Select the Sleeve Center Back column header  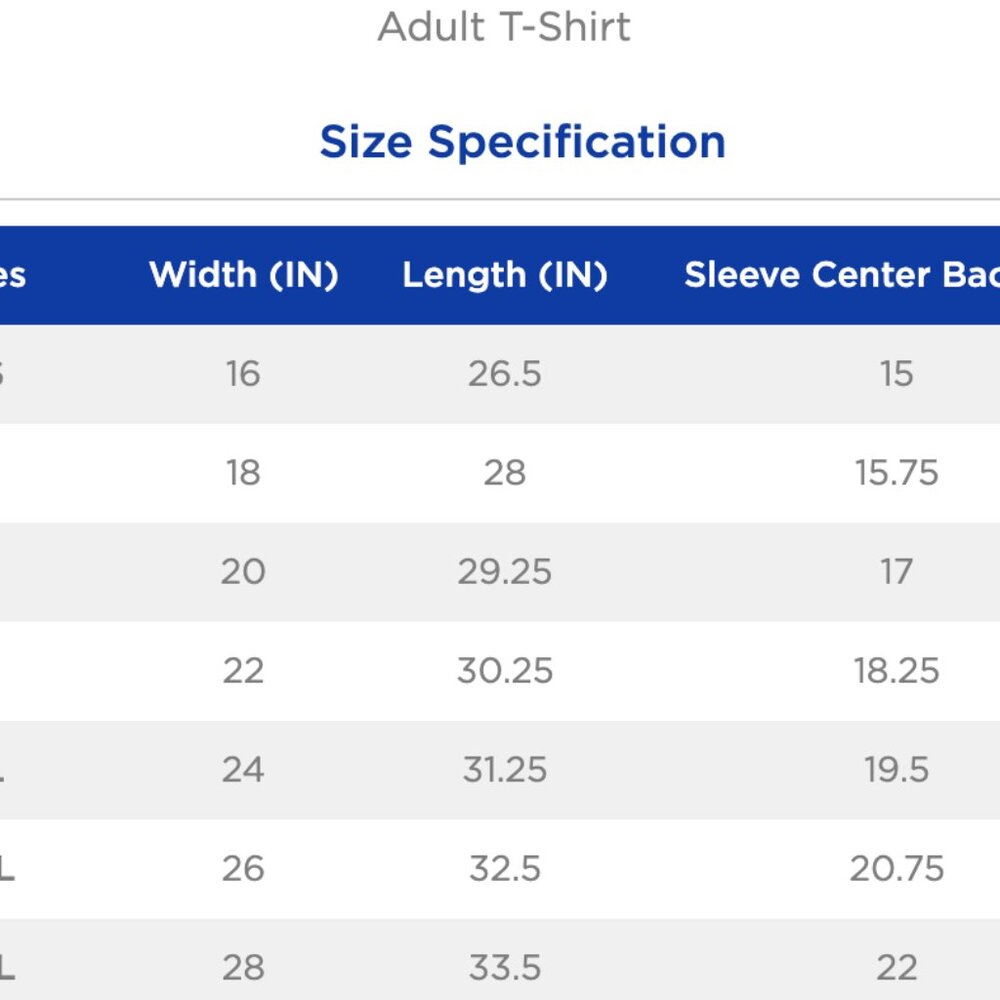click(842, 275)
